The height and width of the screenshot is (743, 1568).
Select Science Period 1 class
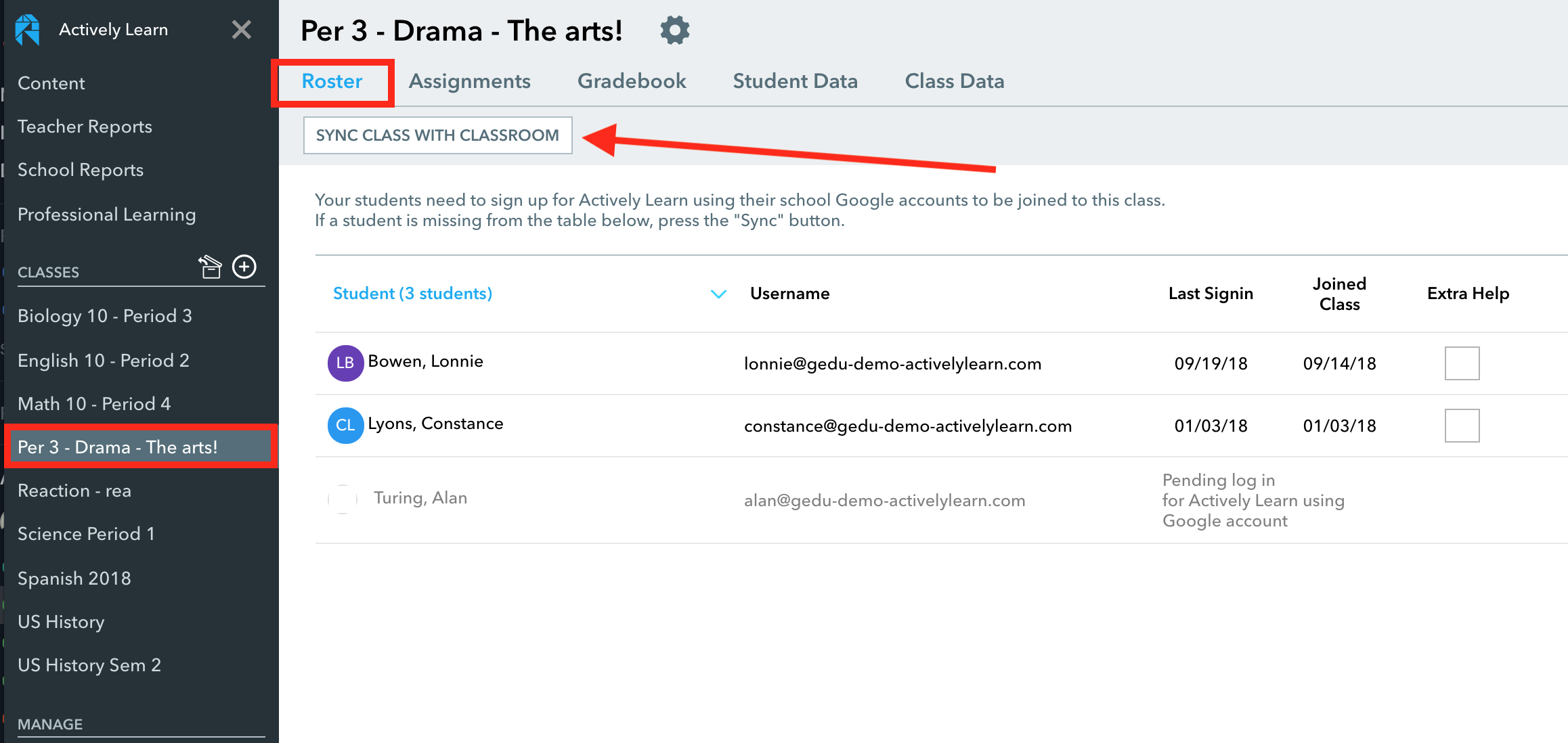pos(86,534)
